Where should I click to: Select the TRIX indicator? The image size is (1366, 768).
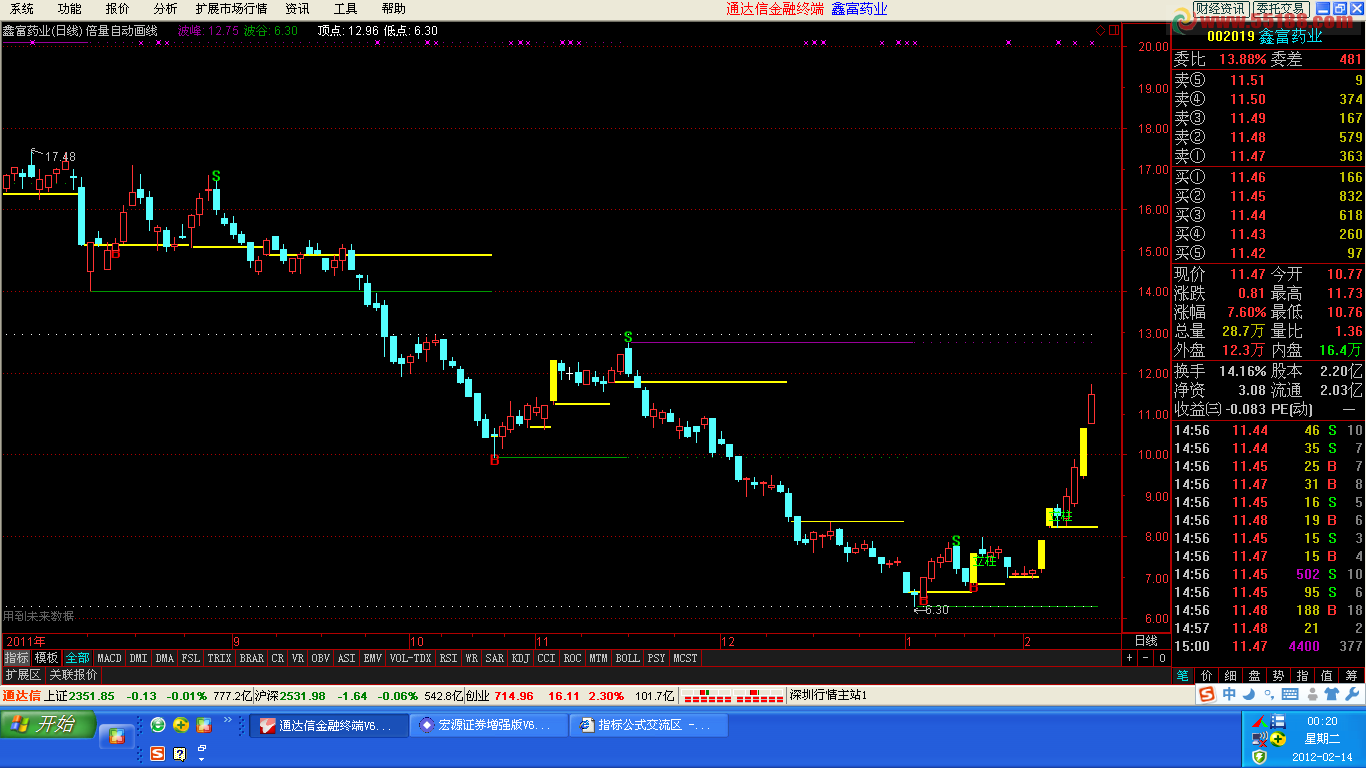click(x=219, y=658)
